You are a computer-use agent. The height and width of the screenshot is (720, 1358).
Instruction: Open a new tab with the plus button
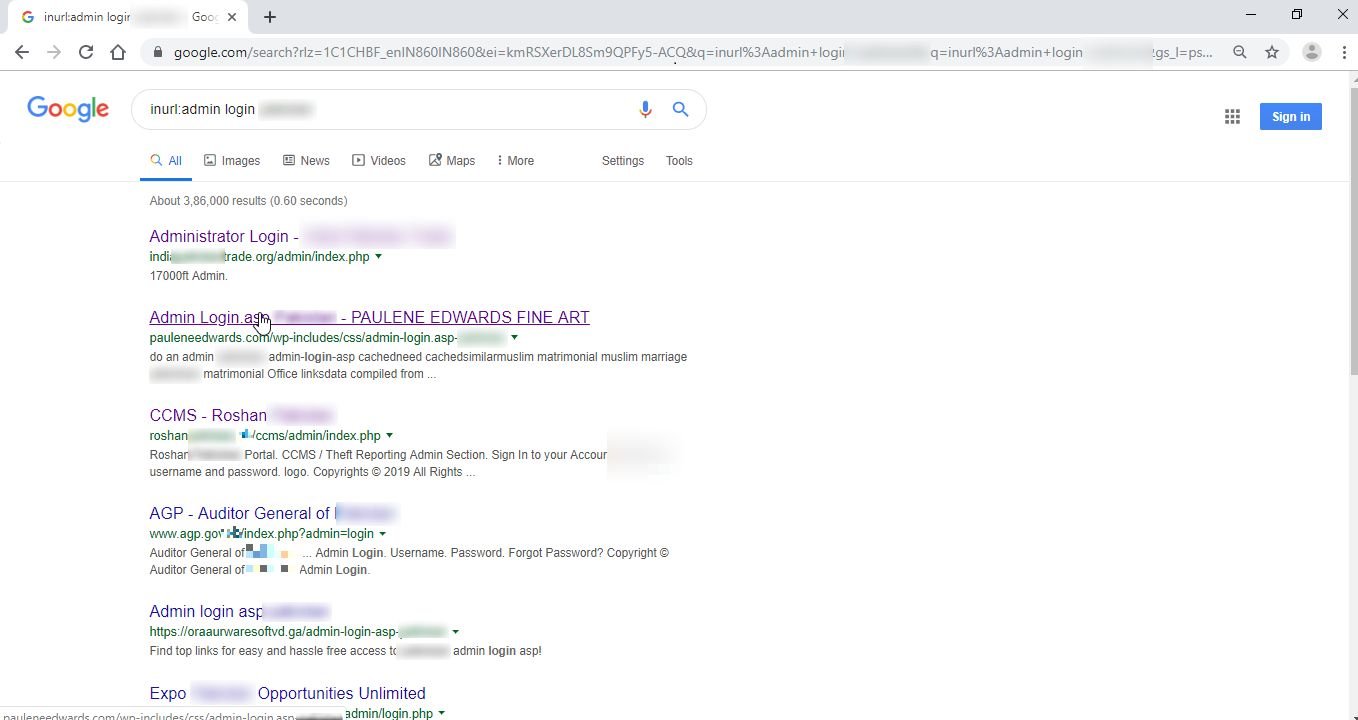point(270,17)
